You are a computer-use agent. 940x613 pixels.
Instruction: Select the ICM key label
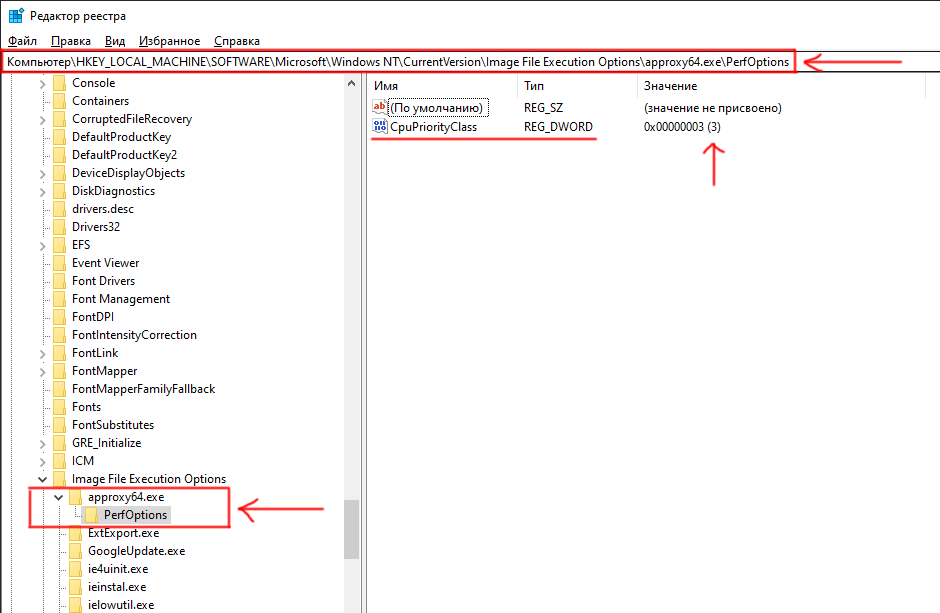coord(83,461)
